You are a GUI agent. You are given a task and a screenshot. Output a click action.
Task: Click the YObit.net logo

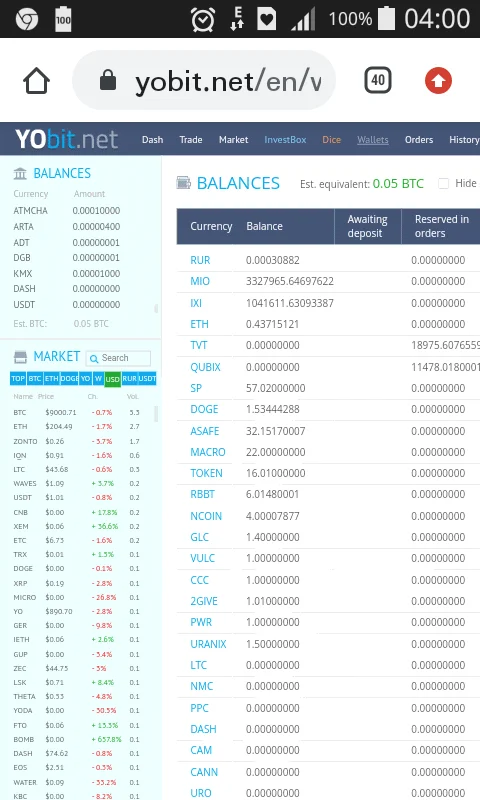(x=66, y=139)
